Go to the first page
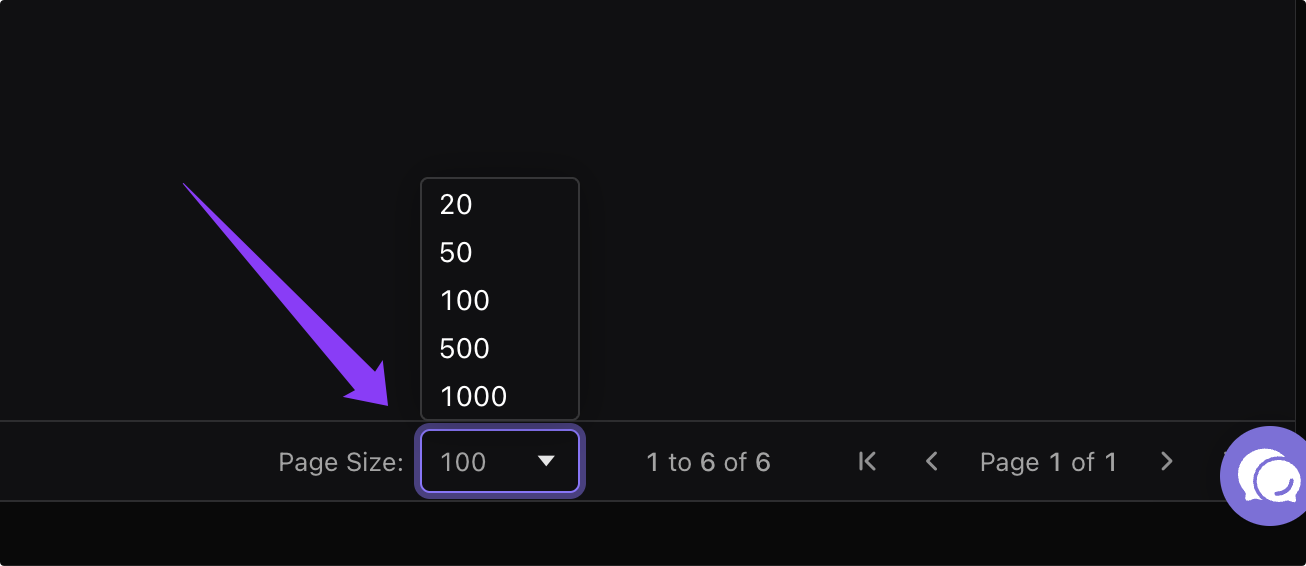Viewport: 1306px width, 566px height. click(867, 461)
